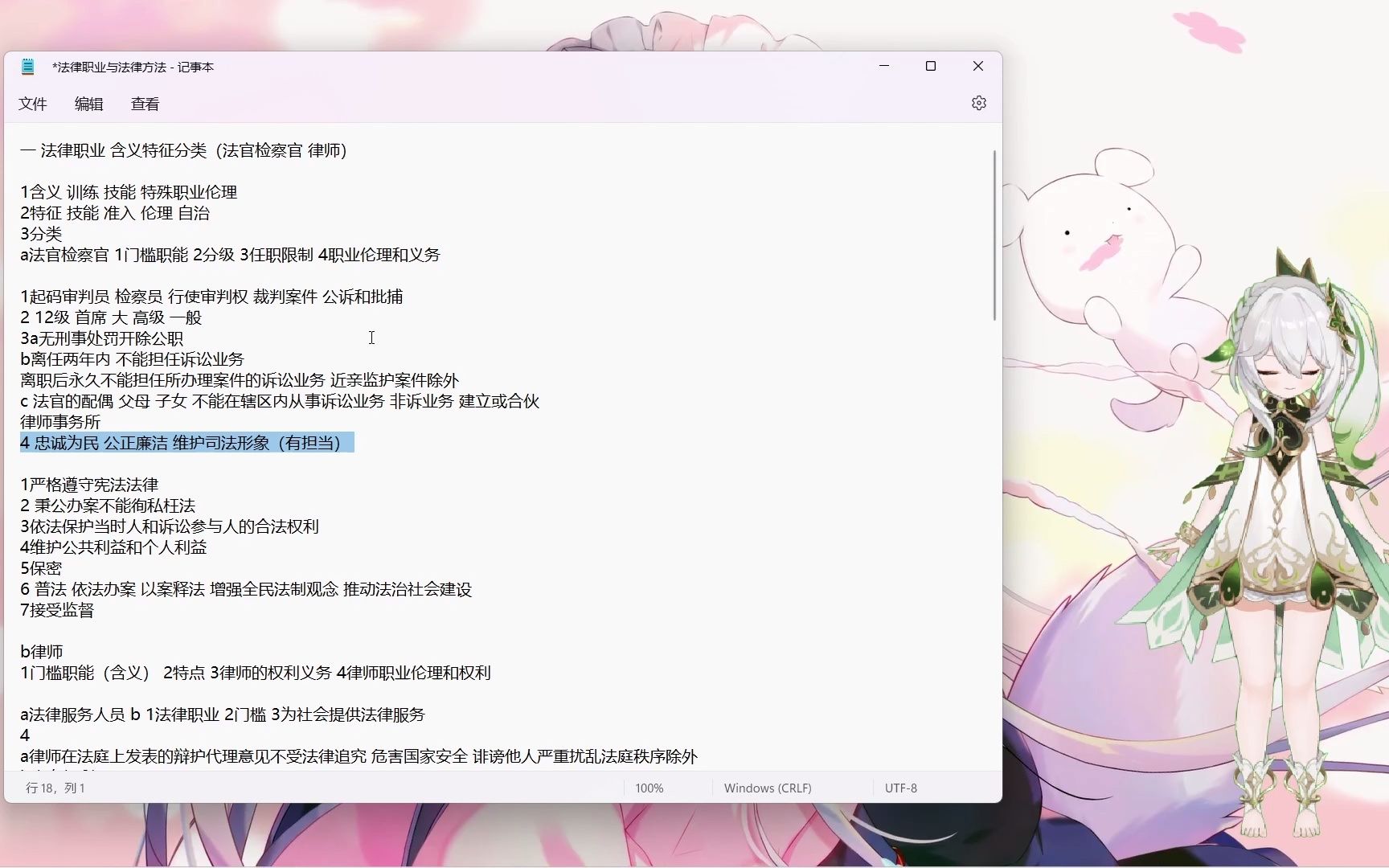The image size is (1389, 868).
Task: Click the 行 18, 列 1 position indicator
Action: pyautogui.click(x=55, y=788)
